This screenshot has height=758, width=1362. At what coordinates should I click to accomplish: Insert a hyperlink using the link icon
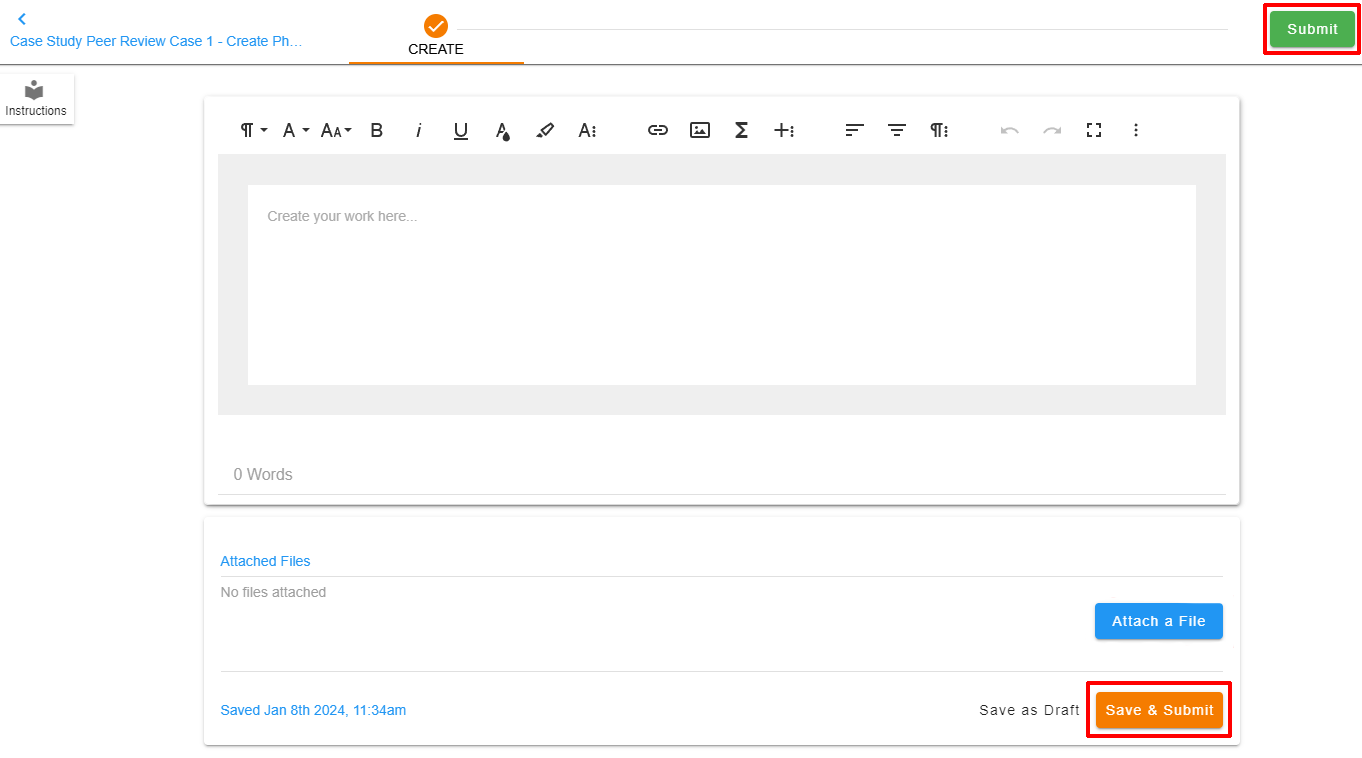point(657,130)
